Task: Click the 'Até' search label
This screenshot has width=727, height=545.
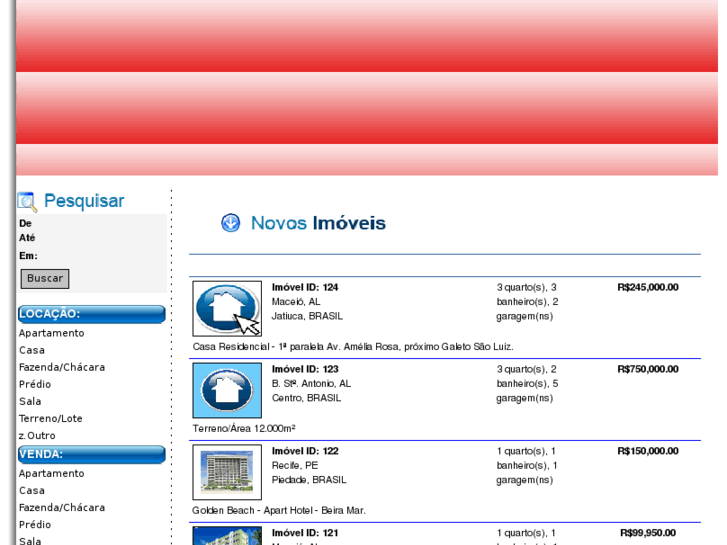Action: [27, 237]
